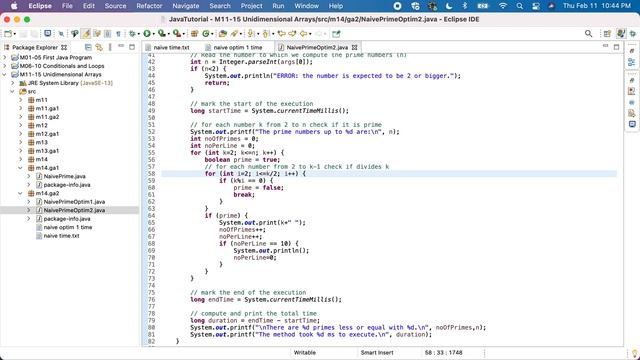Image resolution: width=640 pixels, height=360 pixels.
Task: Click the Open Type toolbar icon
Action: [222, 34]
